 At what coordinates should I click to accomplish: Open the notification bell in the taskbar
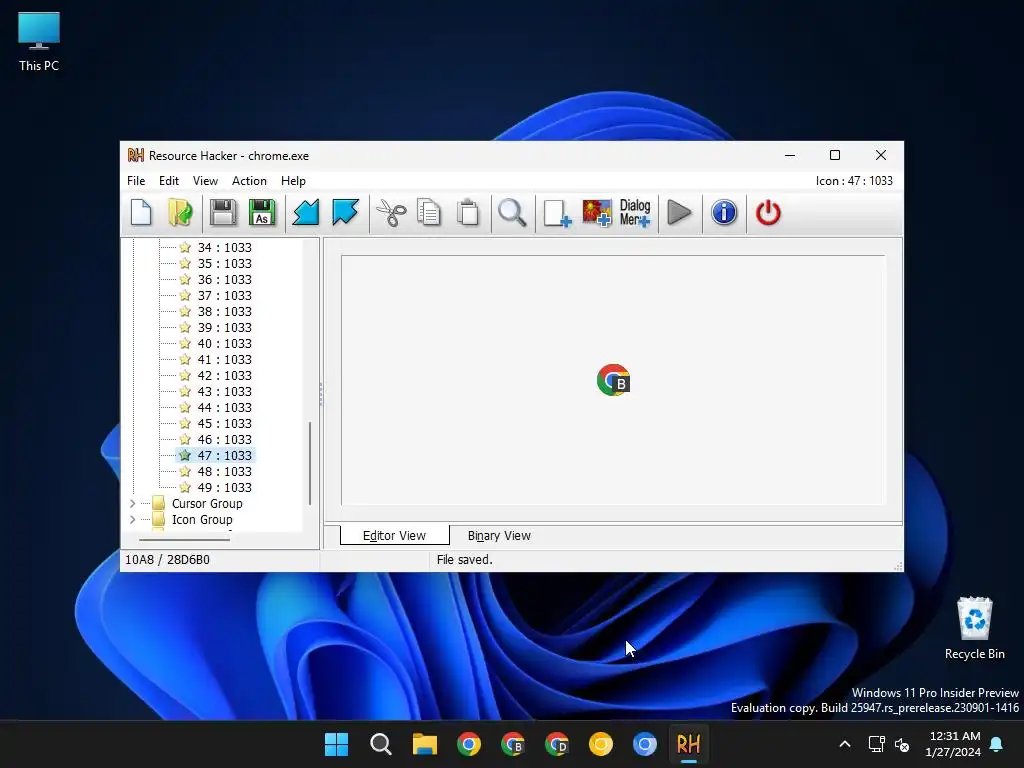pos(997,744)
